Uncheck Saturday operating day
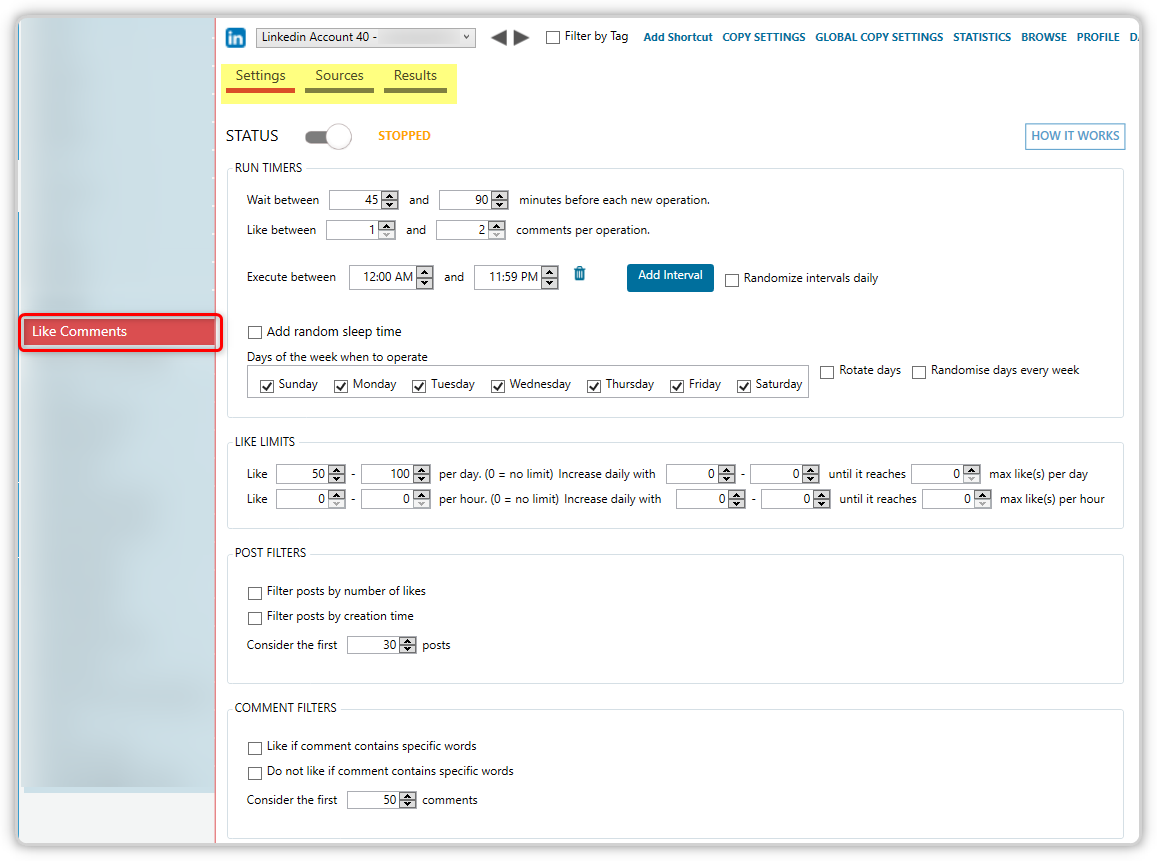1157x861 pixels. pyautogui.click(x=744, y=386)
